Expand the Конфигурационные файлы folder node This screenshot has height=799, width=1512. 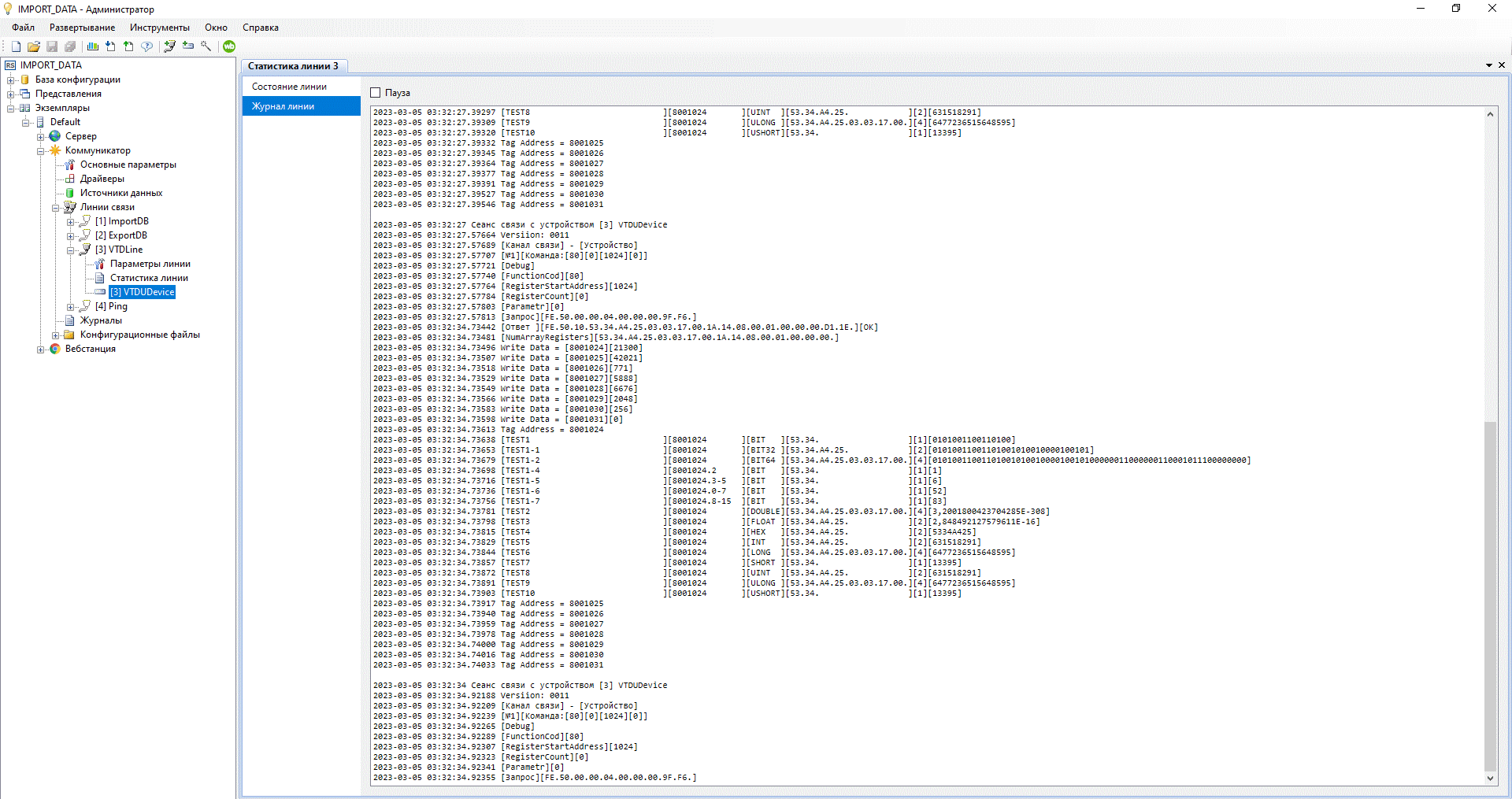(x=56, y=335)
